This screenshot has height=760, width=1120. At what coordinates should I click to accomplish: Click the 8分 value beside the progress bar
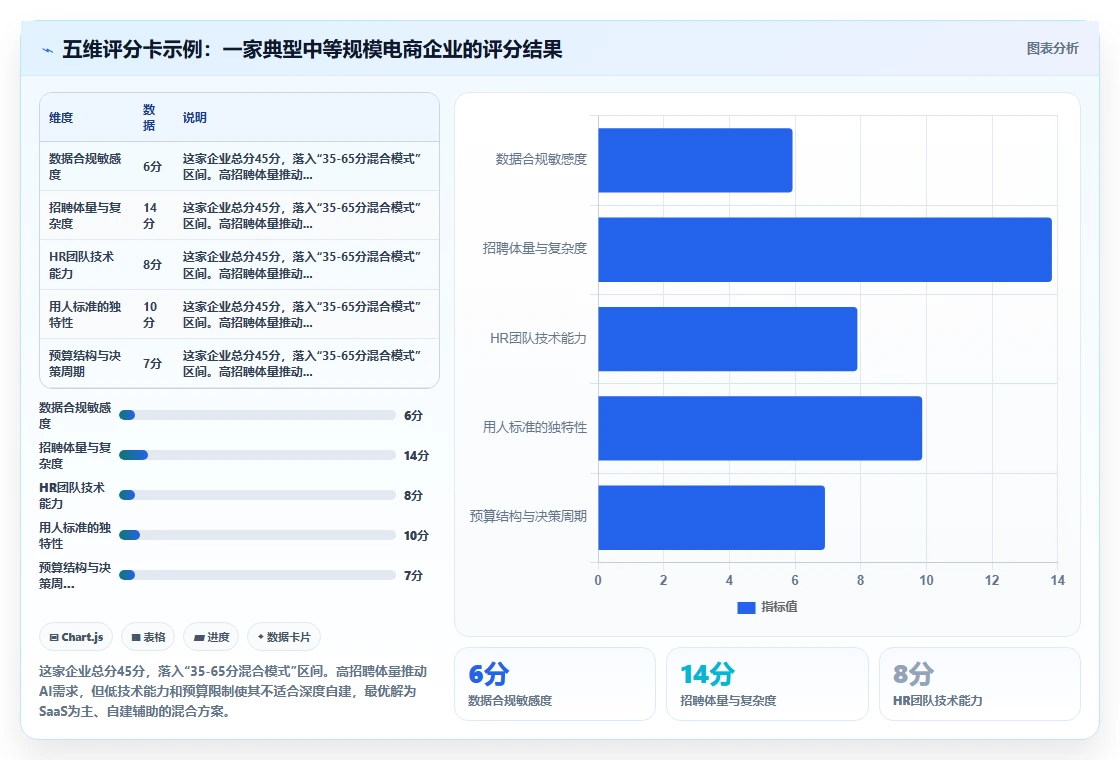pos(414,496)
